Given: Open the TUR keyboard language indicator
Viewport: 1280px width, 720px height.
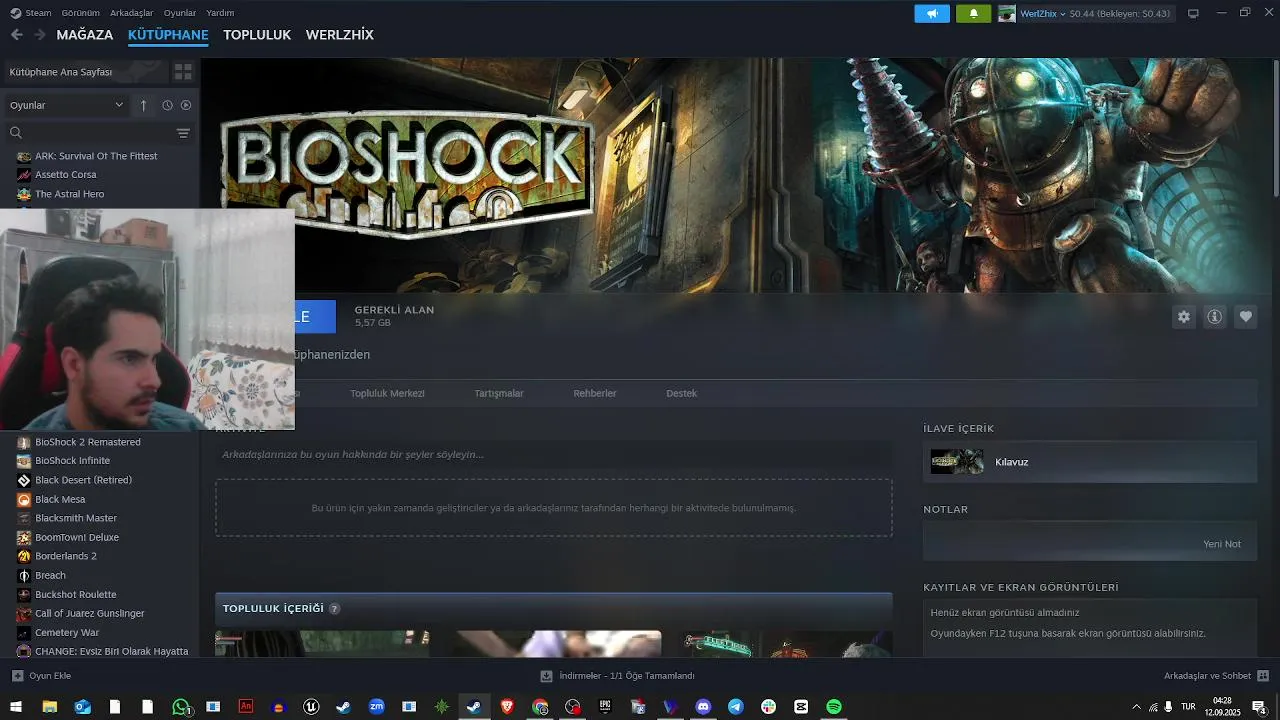Looking at the screenshot, I should pos(1188,707).
